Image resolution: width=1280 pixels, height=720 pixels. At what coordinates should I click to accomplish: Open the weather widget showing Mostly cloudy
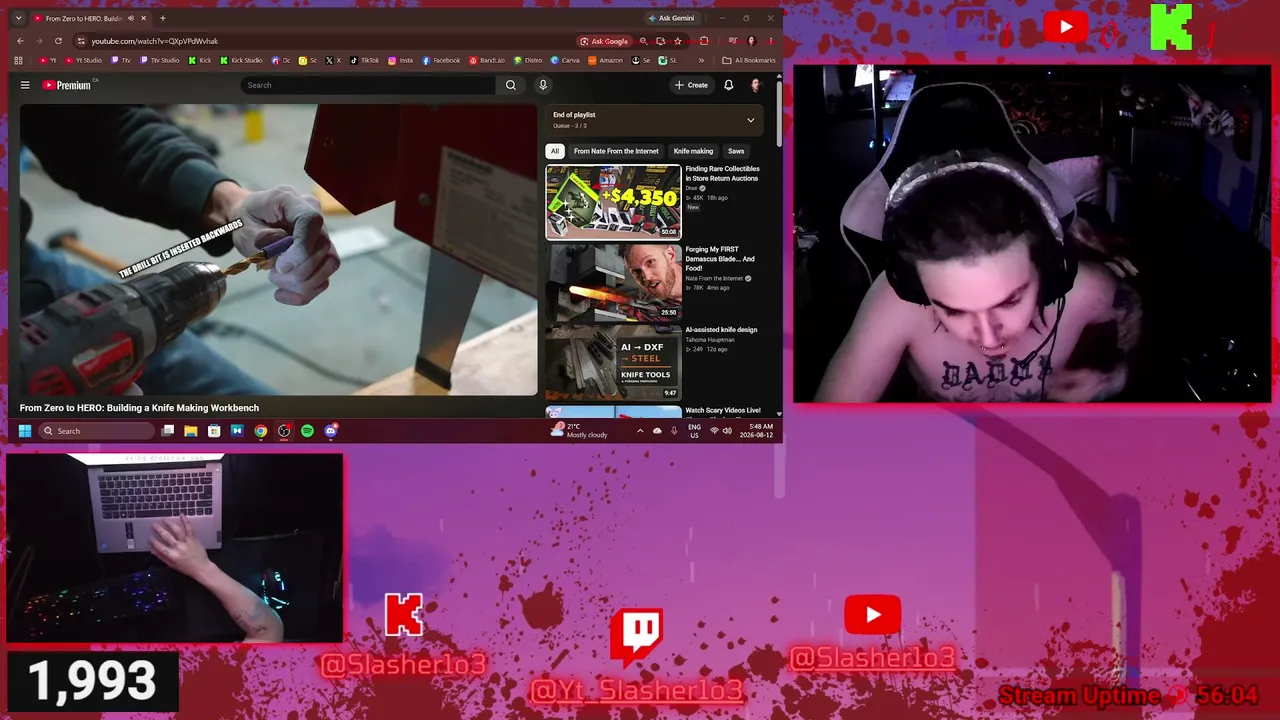579,431
